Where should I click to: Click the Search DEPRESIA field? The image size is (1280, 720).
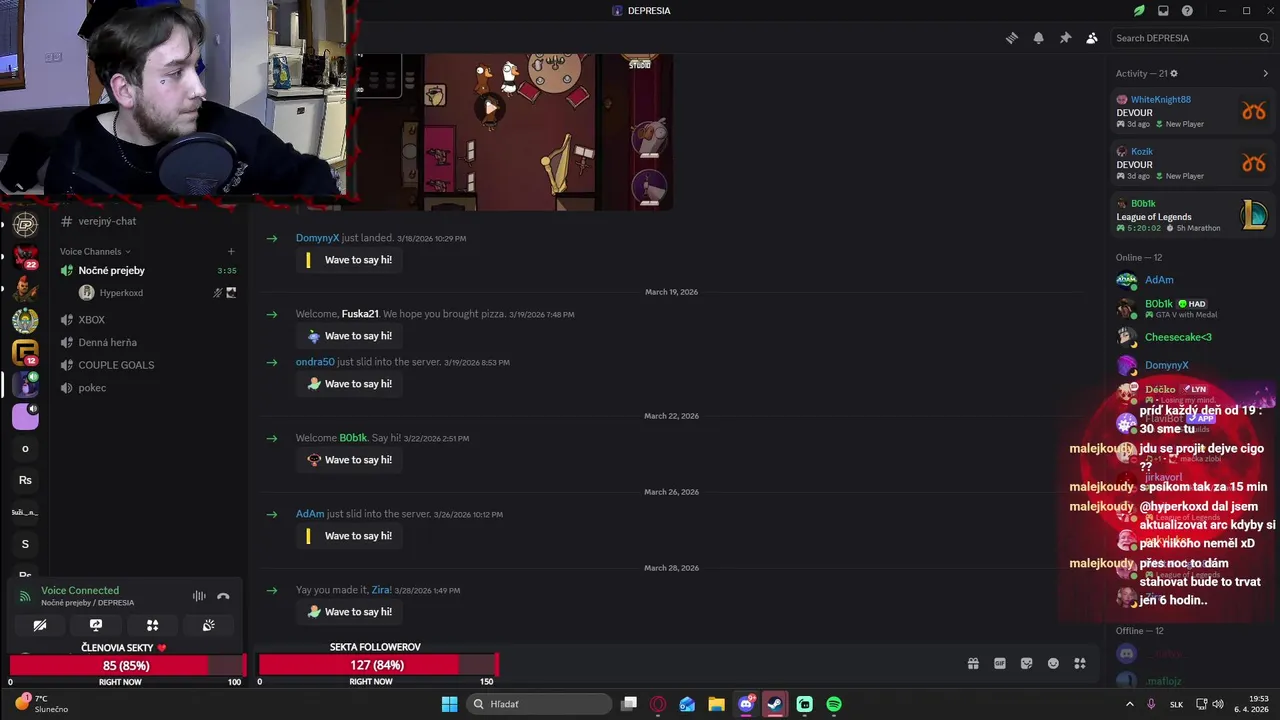(1191, 38)
